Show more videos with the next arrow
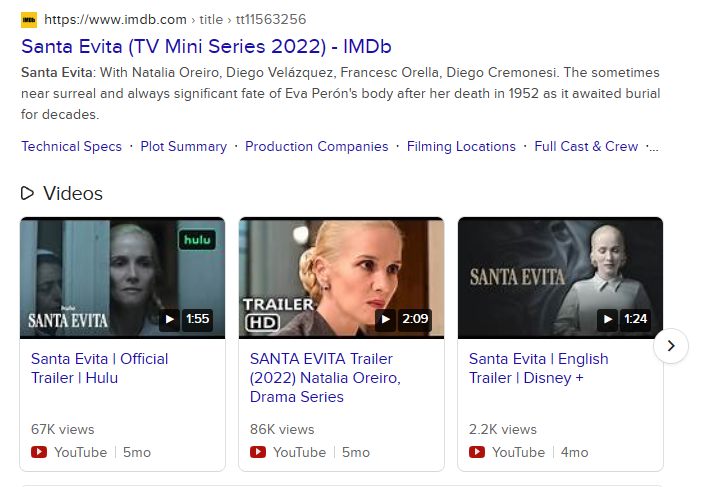Image resolution: width=706 pixels, height=487 pixels. point(671,346)
